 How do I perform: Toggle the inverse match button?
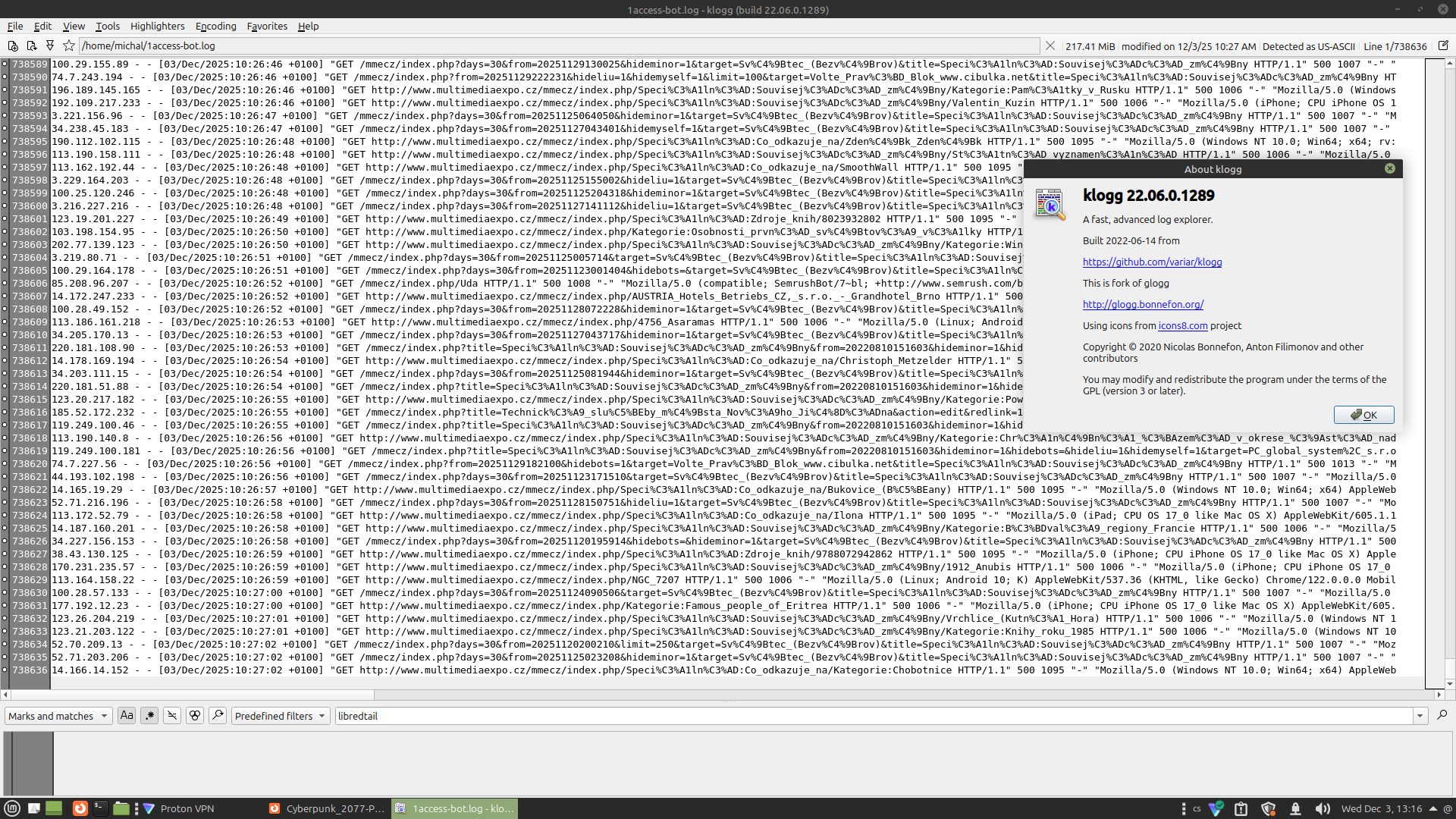coord(172,715)
